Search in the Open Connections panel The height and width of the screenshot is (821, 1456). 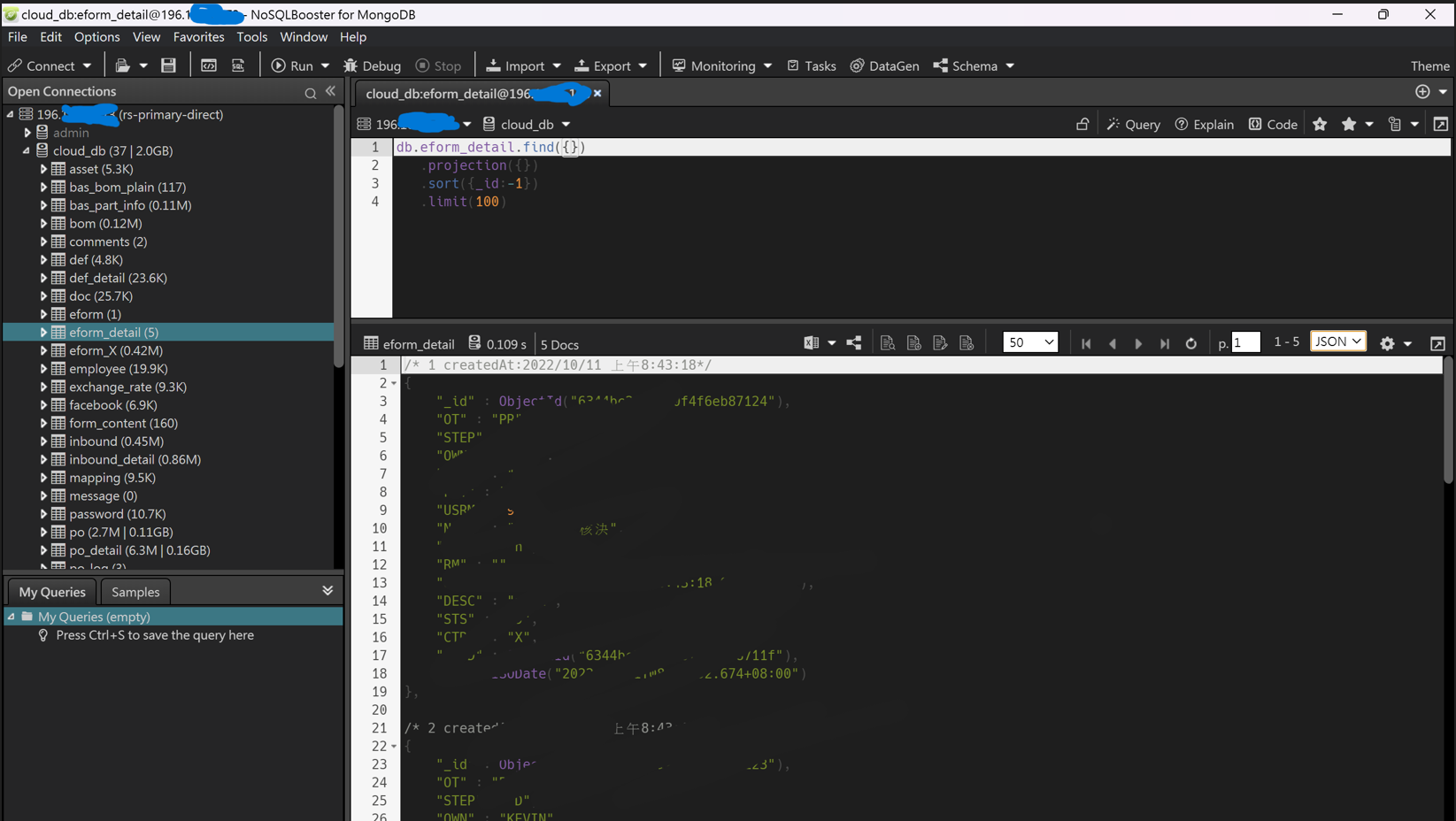click(x=310, y=93)
